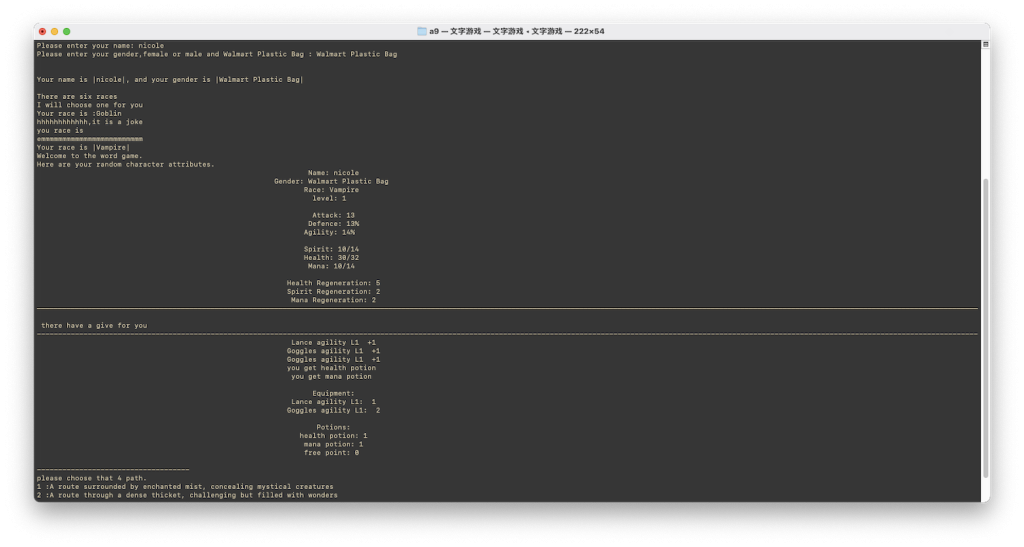Click the 'Please enter your name: nicole' line
1024x547 pixels.
coord(100,46)
